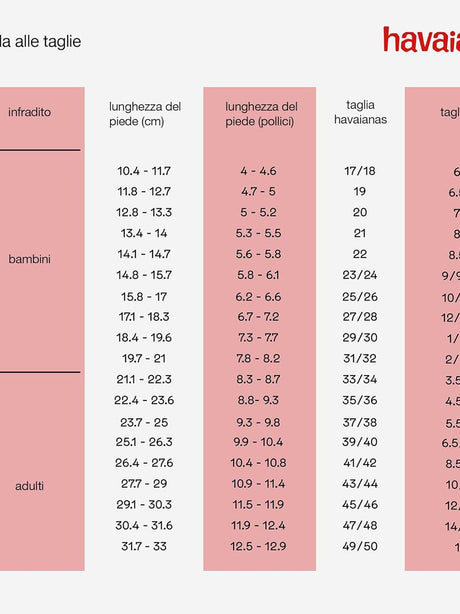
Task: Click the 23.7 - 25 cm value
Action: (144, 423)
